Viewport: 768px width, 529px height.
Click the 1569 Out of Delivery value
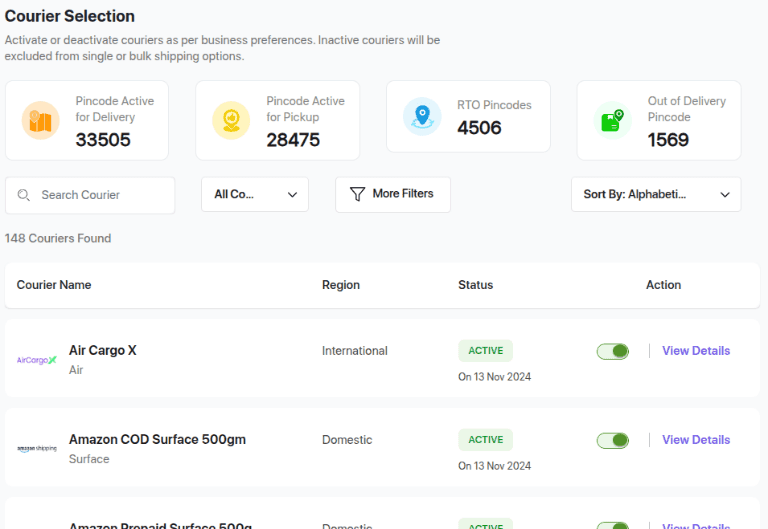pos(668,140)
